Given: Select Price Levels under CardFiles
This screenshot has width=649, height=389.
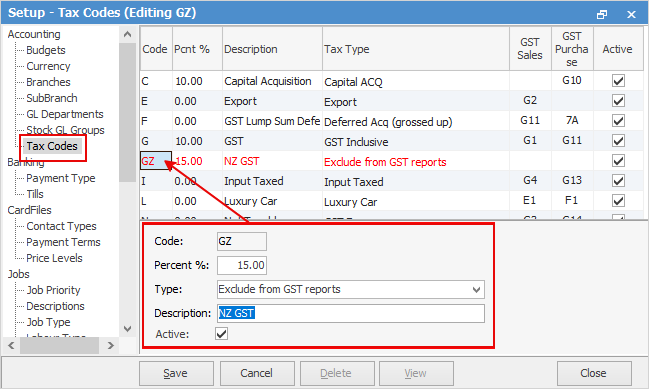Looking at the screenshot, I should 54,258.
